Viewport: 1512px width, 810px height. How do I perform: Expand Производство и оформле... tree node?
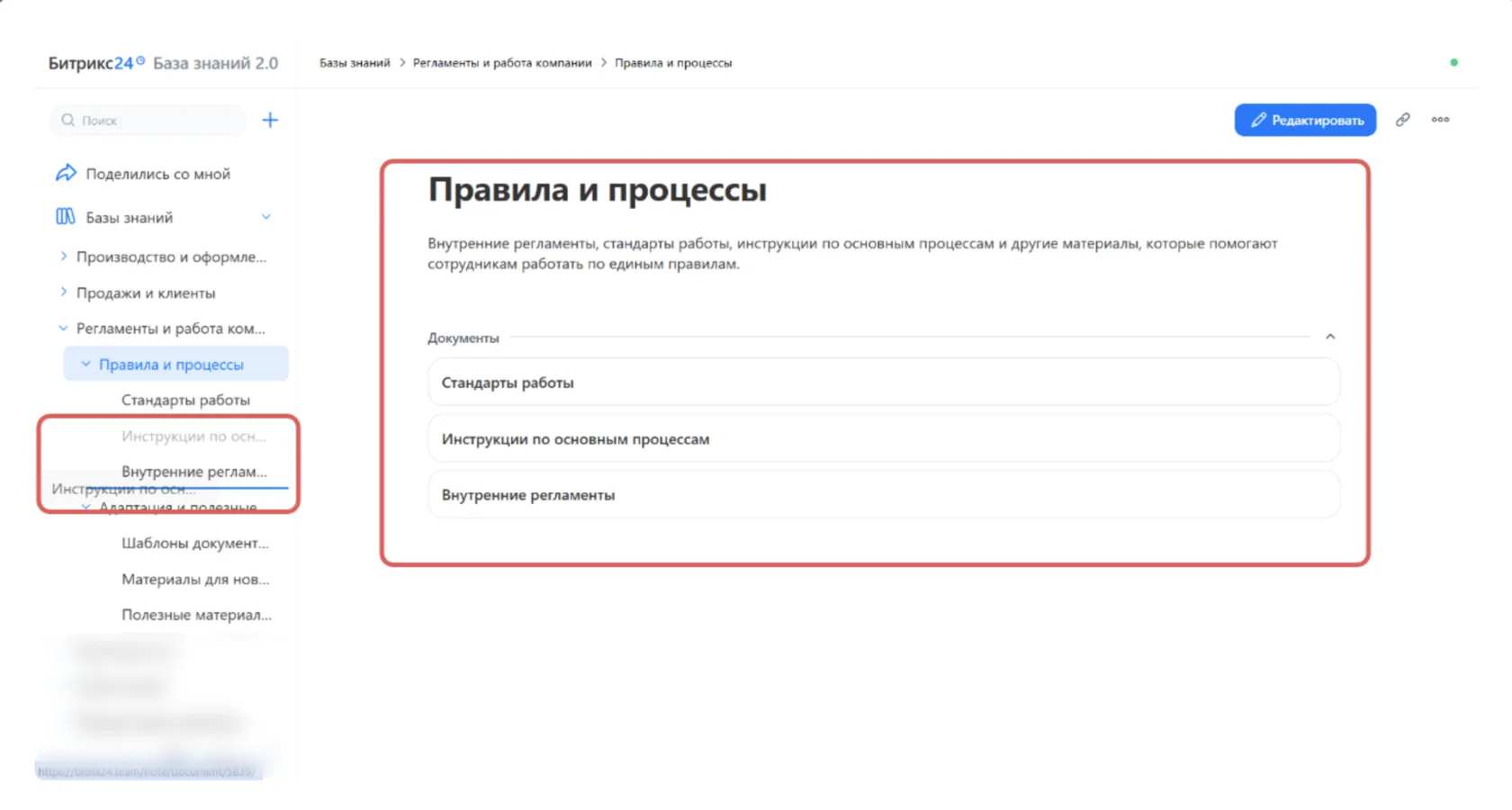63,256
